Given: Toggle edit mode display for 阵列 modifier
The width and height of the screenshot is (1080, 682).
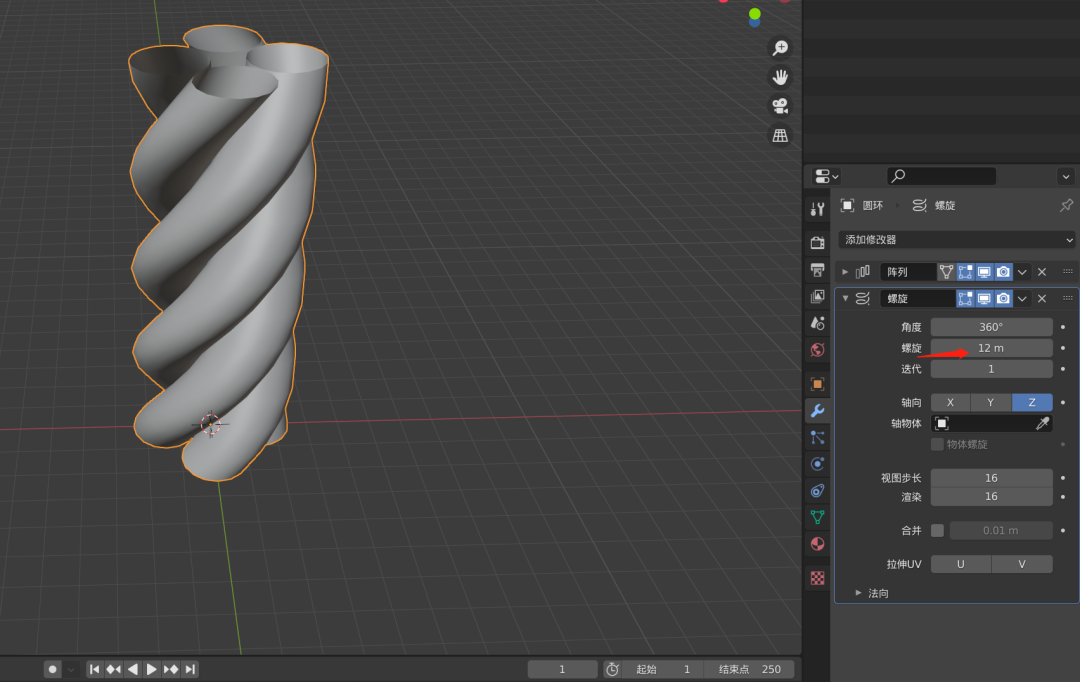Looking at the screenshot, I should click(965, 272).
